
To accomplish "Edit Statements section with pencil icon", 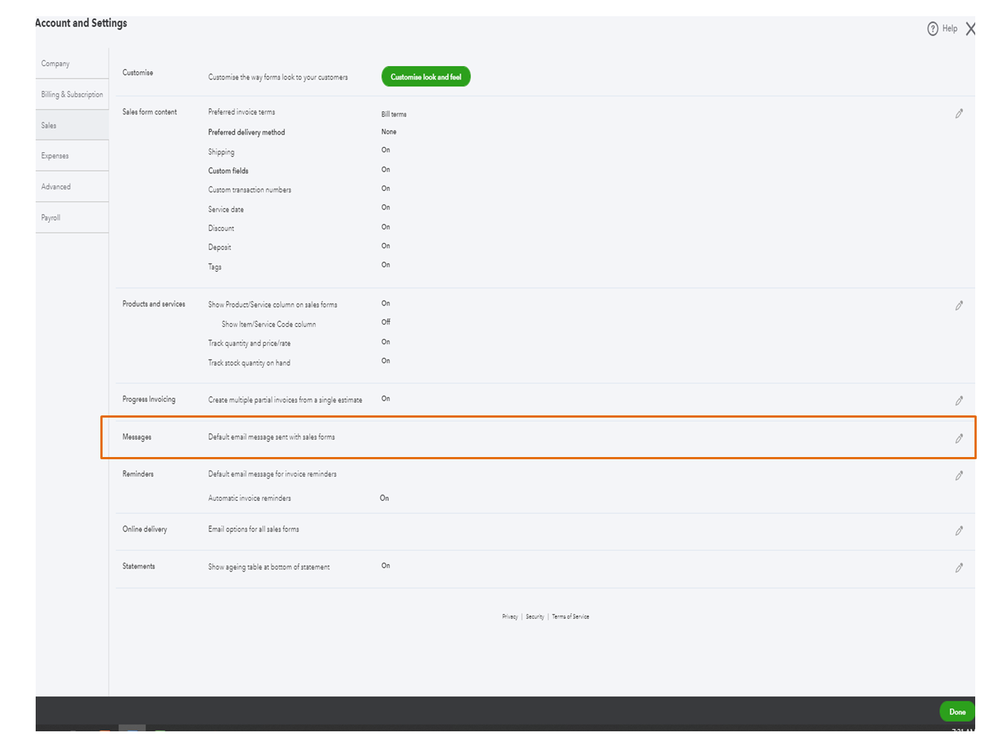I will (958, 567).
